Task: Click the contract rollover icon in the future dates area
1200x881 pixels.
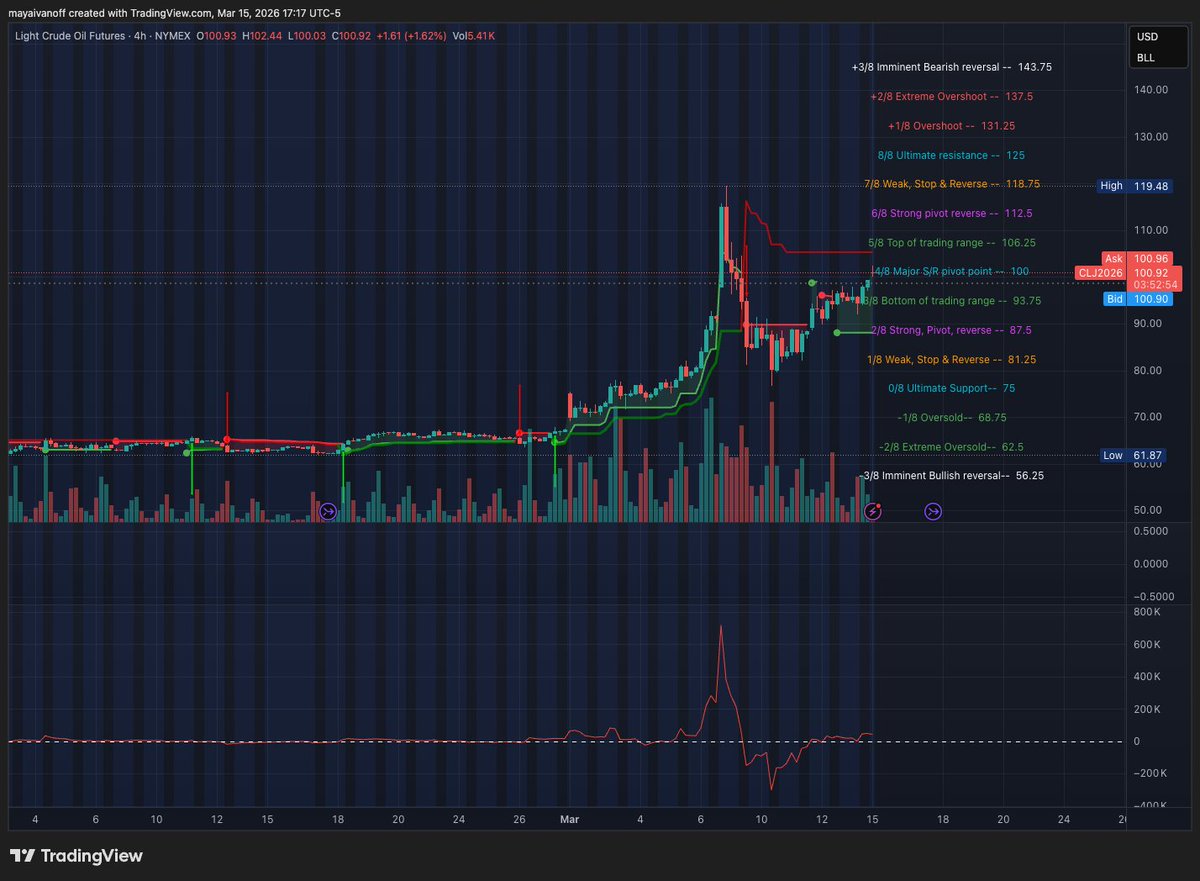Action: click(932, 512)
